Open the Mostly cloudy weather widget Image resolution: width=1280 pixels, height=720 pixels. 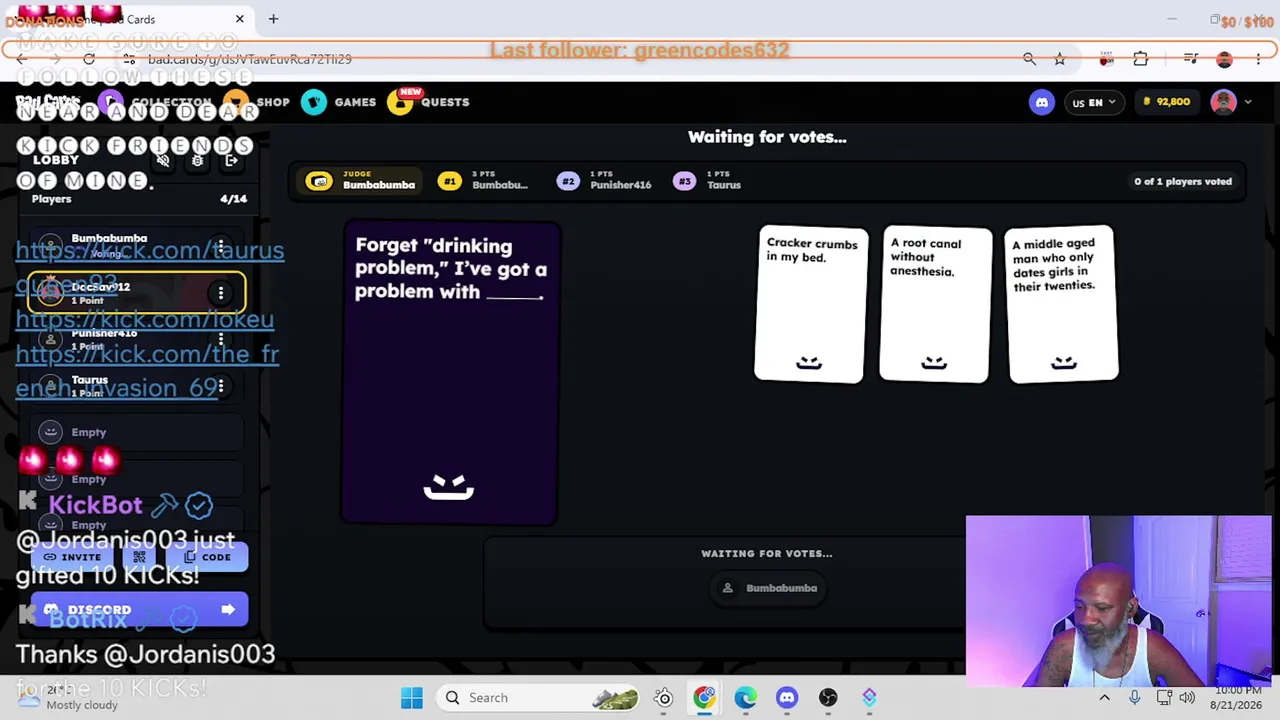point(68,697)
